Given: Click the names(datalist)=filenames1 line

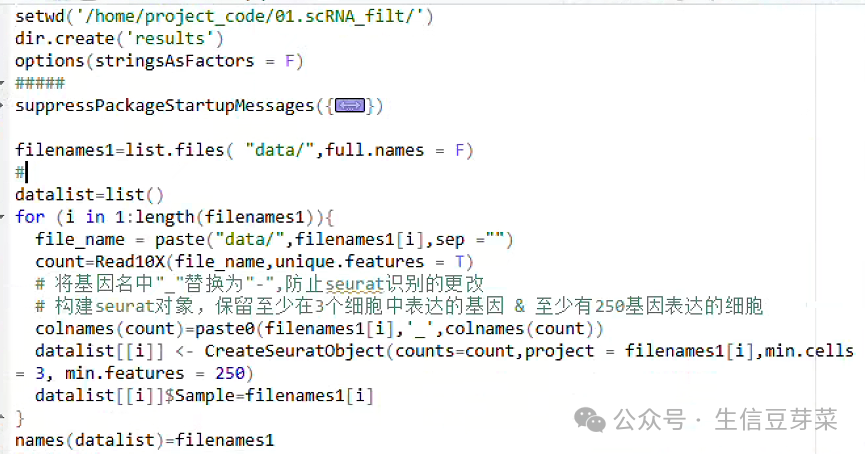Looking at the screenshot, I should [145, 440].
